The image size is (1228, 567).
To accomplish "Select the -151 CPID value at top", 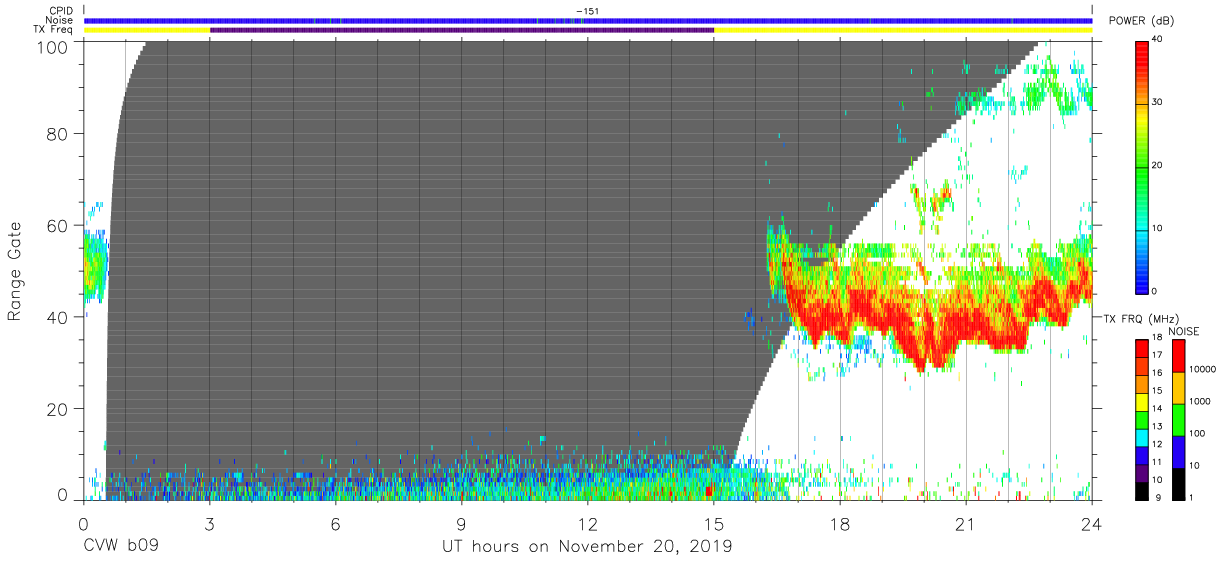I will click(588, 11).
